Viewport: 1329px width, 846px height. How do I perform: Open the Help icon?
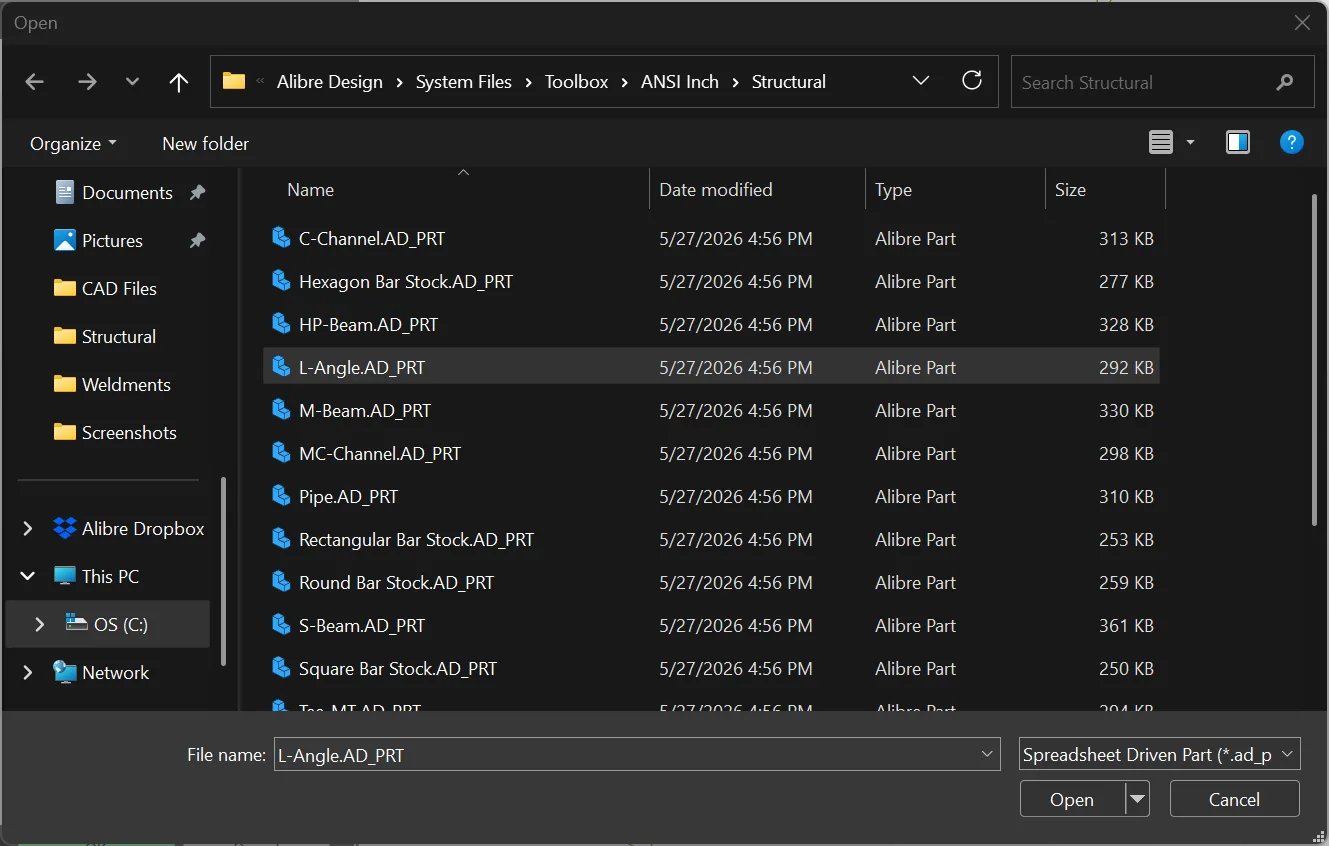point(1292,143)
